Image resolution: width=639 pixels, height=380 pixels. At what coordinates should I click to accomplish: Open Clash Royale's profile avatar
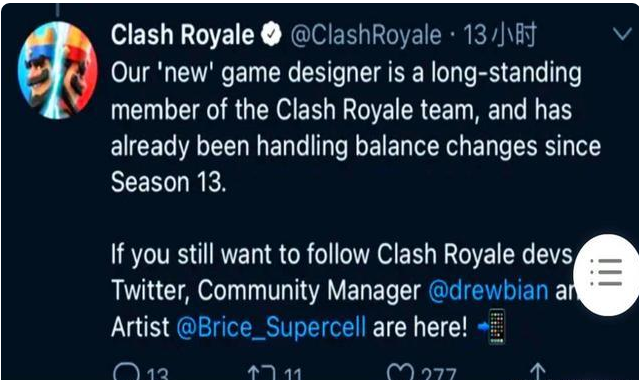(57, 71)
